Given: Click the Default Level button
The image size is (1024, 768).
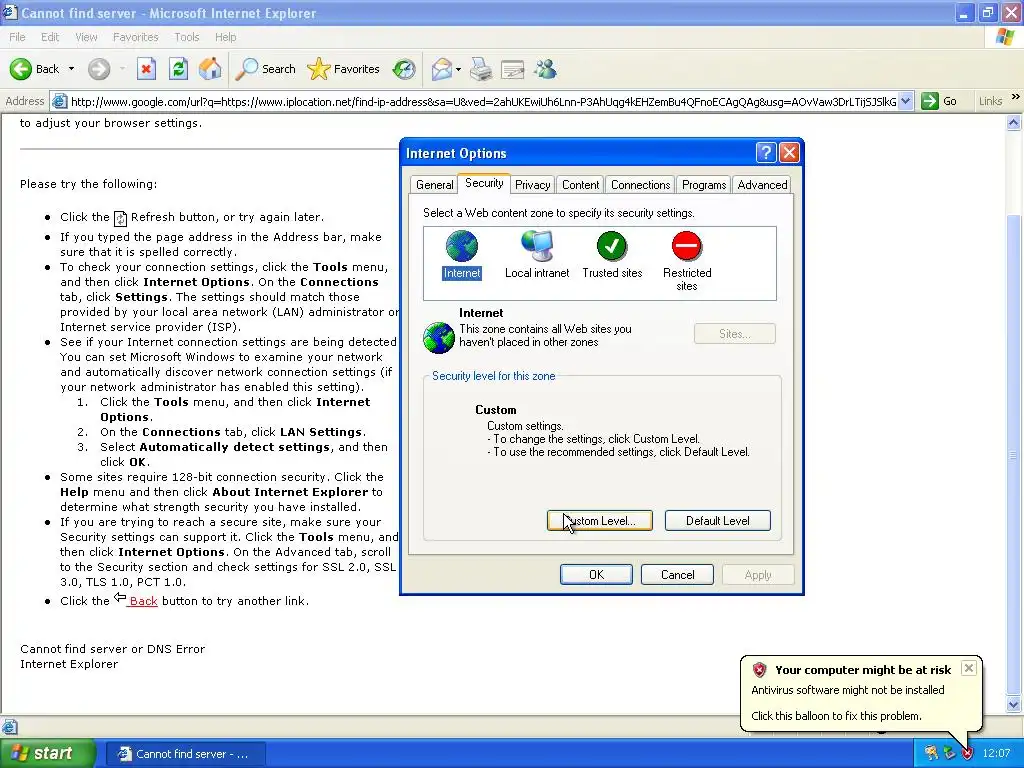Looking at the screenshot, I should coord(718,520).
